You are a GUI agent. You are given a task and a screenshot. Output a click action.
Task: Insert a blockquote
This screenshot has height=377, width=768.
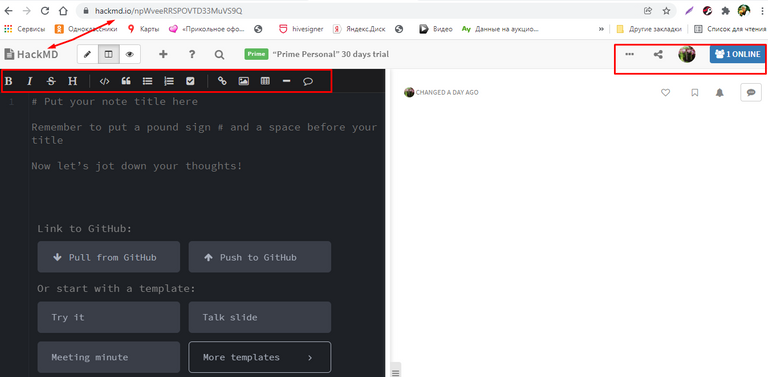pos(126,81)
